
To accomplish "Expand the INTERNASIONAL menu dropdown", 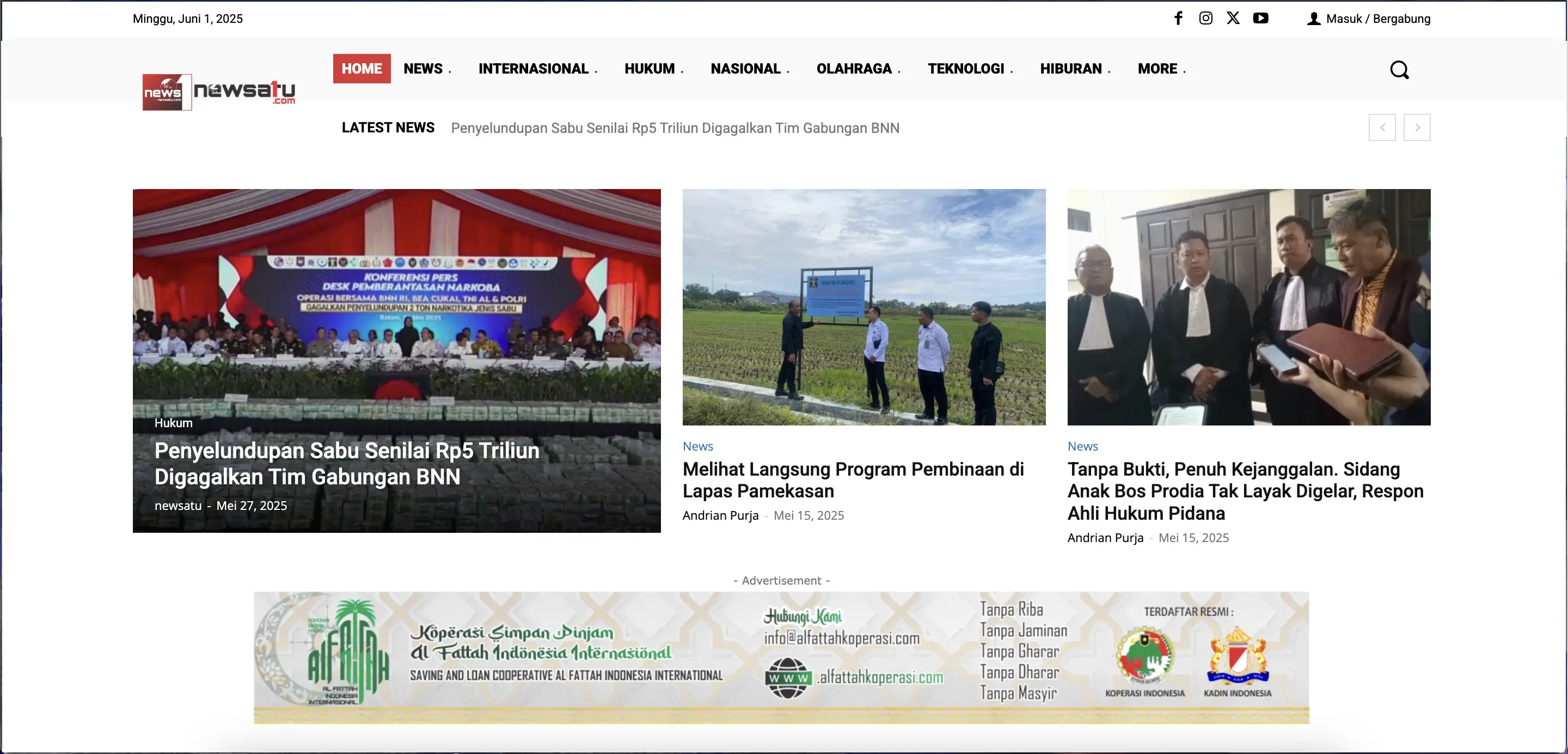I will coord(537,69).
